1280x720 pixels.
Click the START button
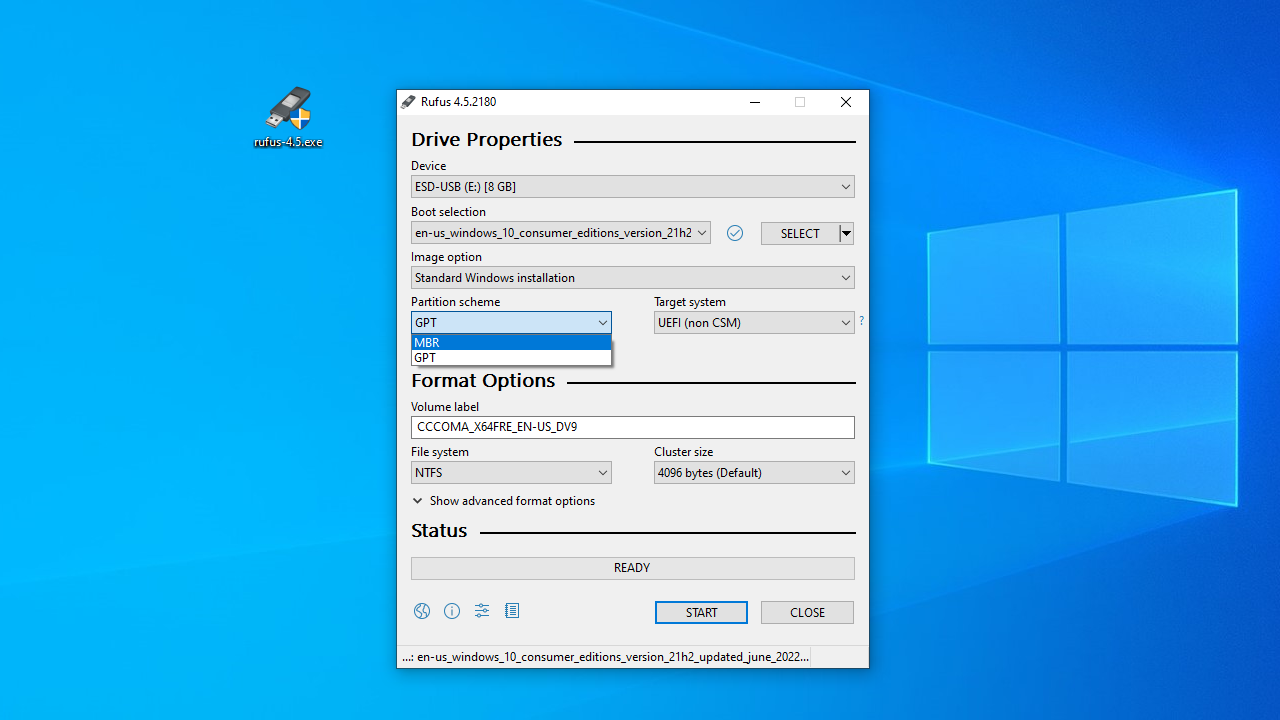point(701,613)
